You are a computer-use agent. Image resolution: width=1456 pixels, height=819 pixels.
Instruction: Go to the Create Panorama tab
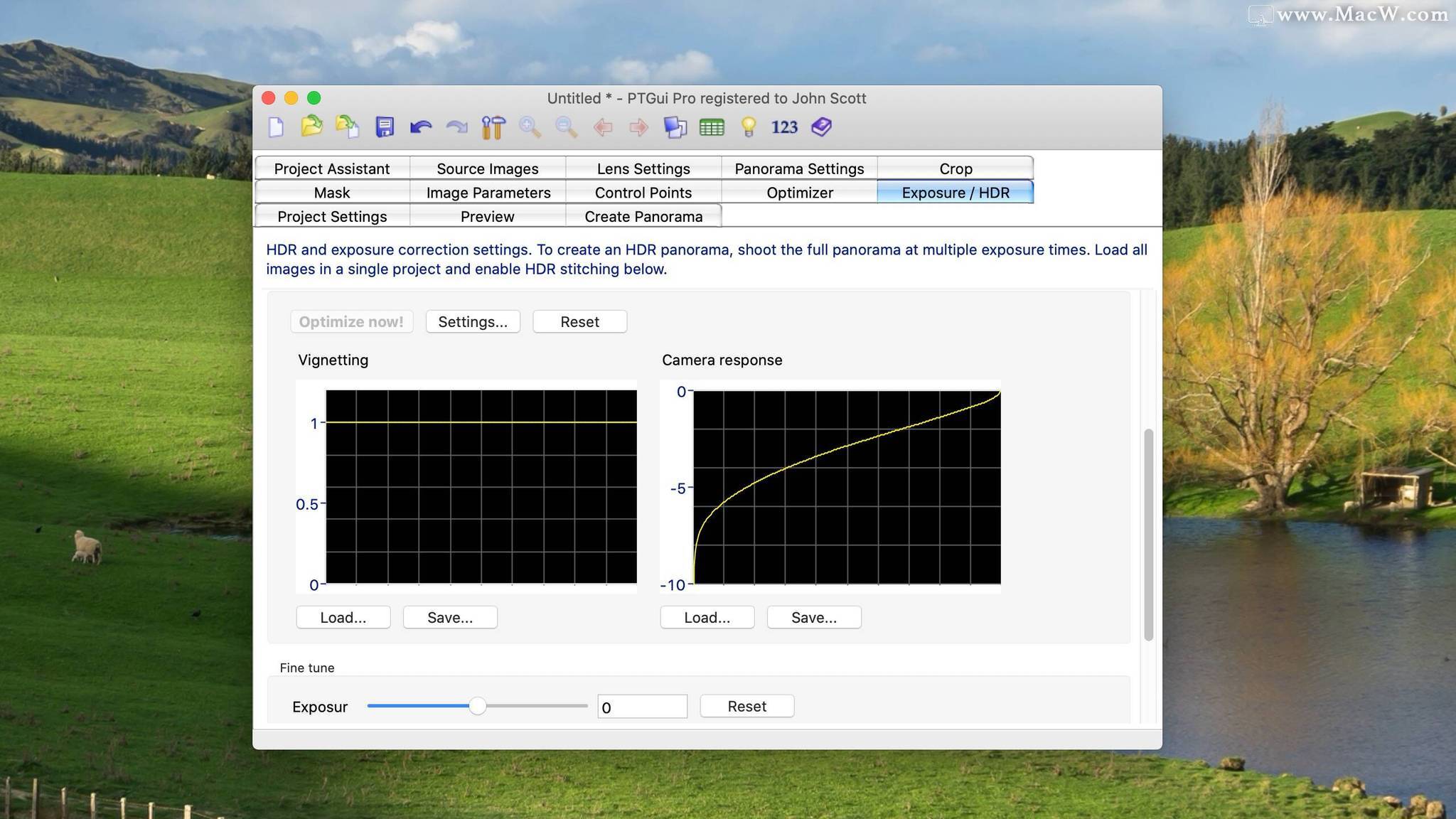click(x=643, y=216)
